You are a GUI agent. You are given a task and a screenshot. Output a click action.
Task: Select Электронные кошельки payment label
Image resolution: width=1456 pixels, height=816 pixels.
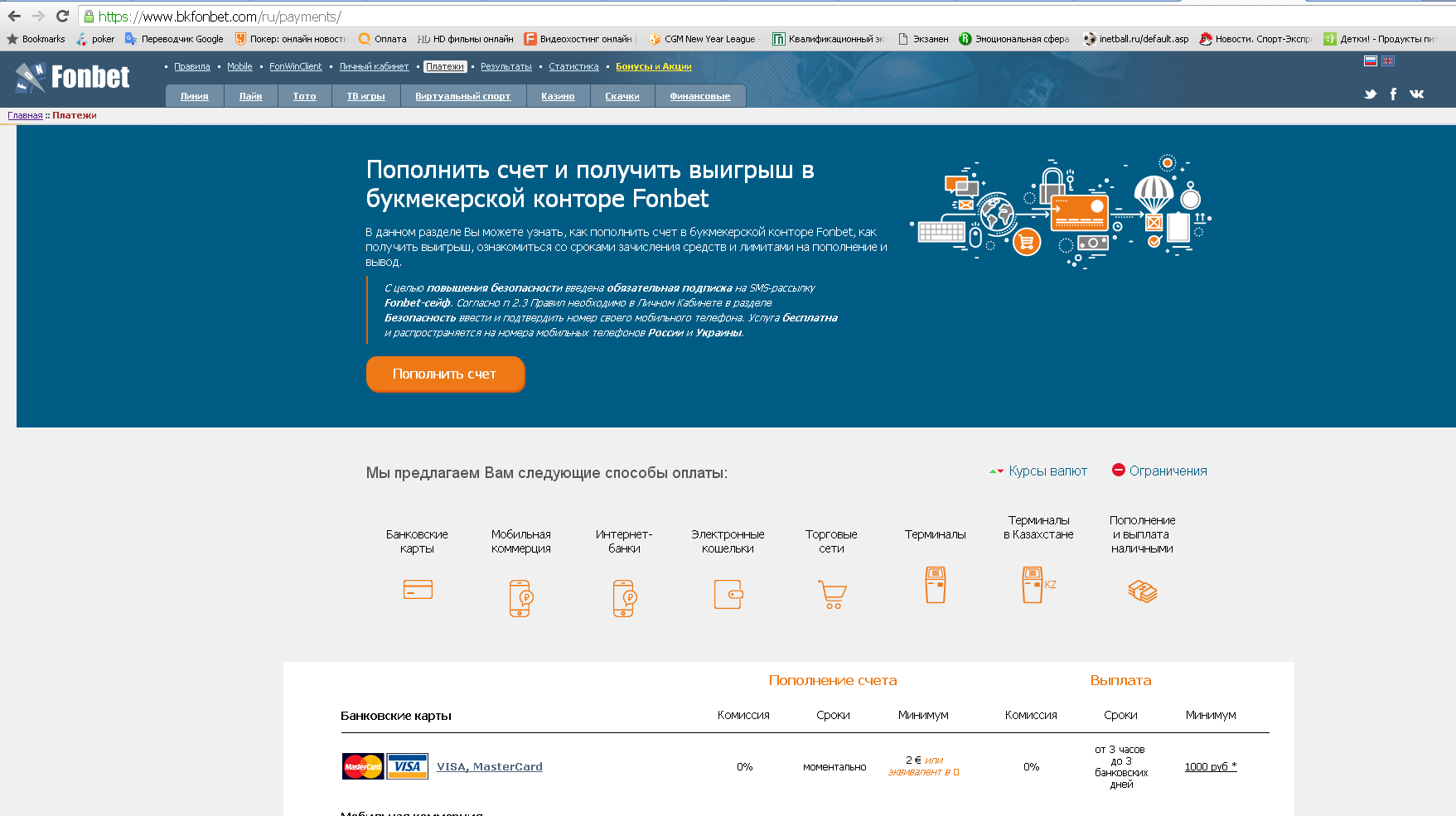pyautogui.click(x=728, y=542)
